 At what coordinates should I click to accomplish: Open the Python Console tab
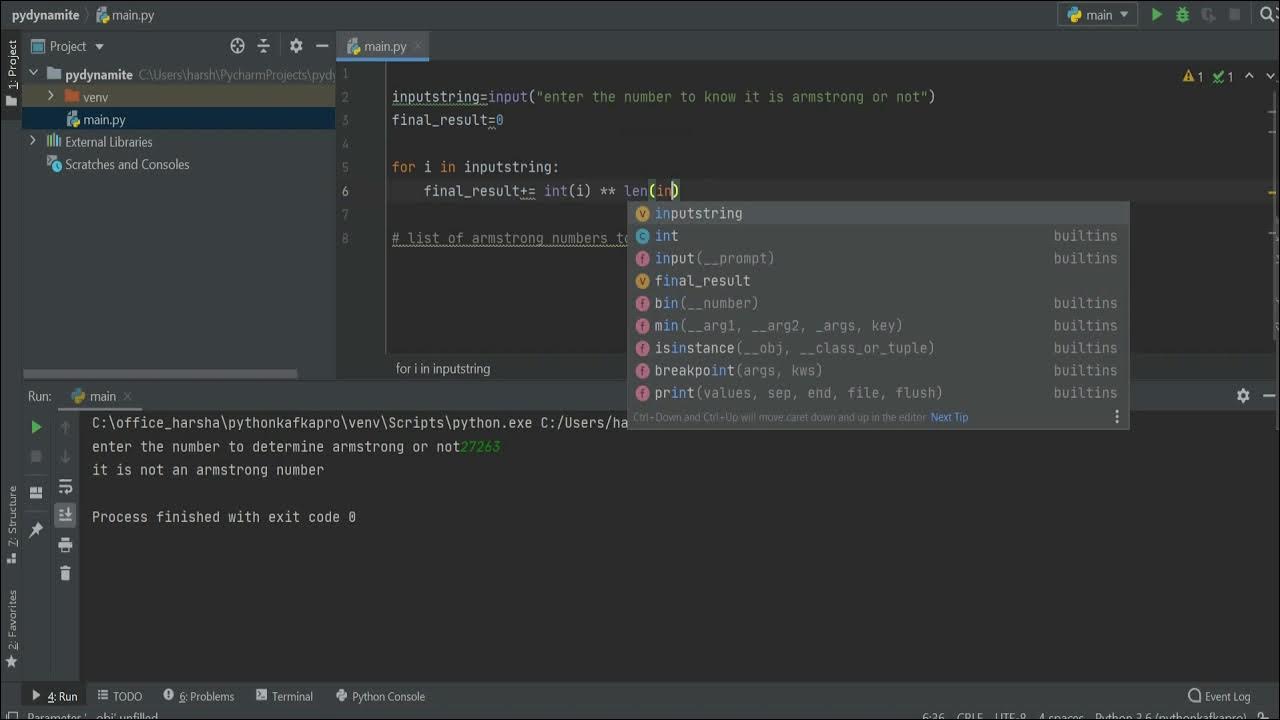[x=380, y=696]
